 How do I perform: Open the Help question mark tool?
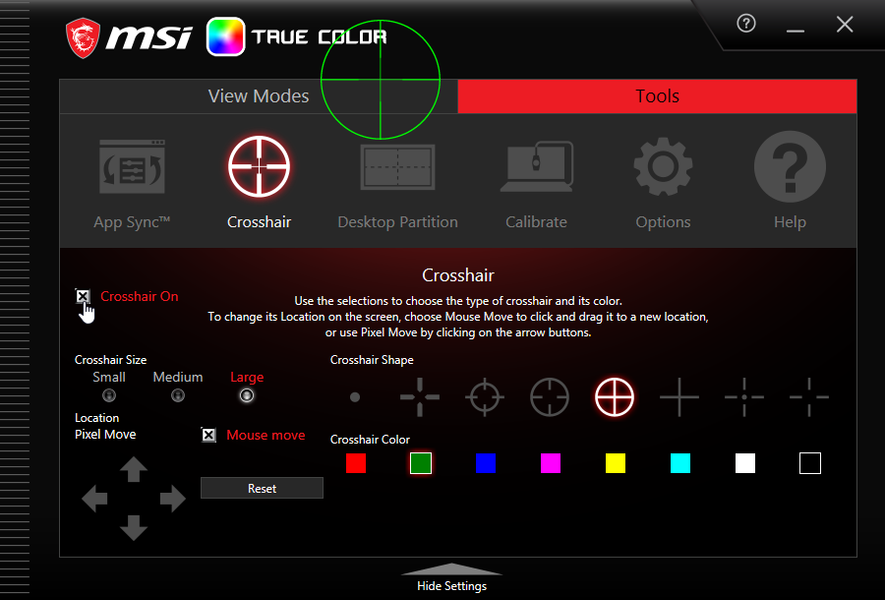pos(790,167)
